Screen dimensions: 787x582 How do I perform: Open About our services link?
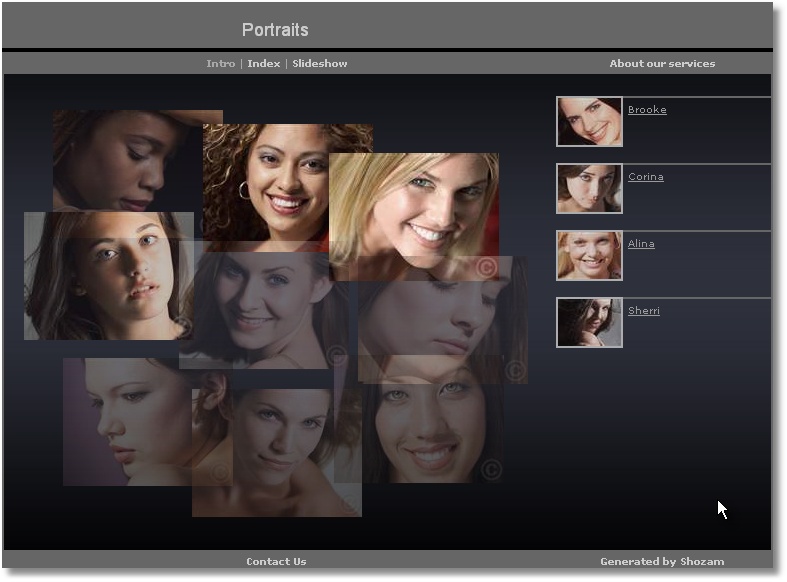click(662, 64)
